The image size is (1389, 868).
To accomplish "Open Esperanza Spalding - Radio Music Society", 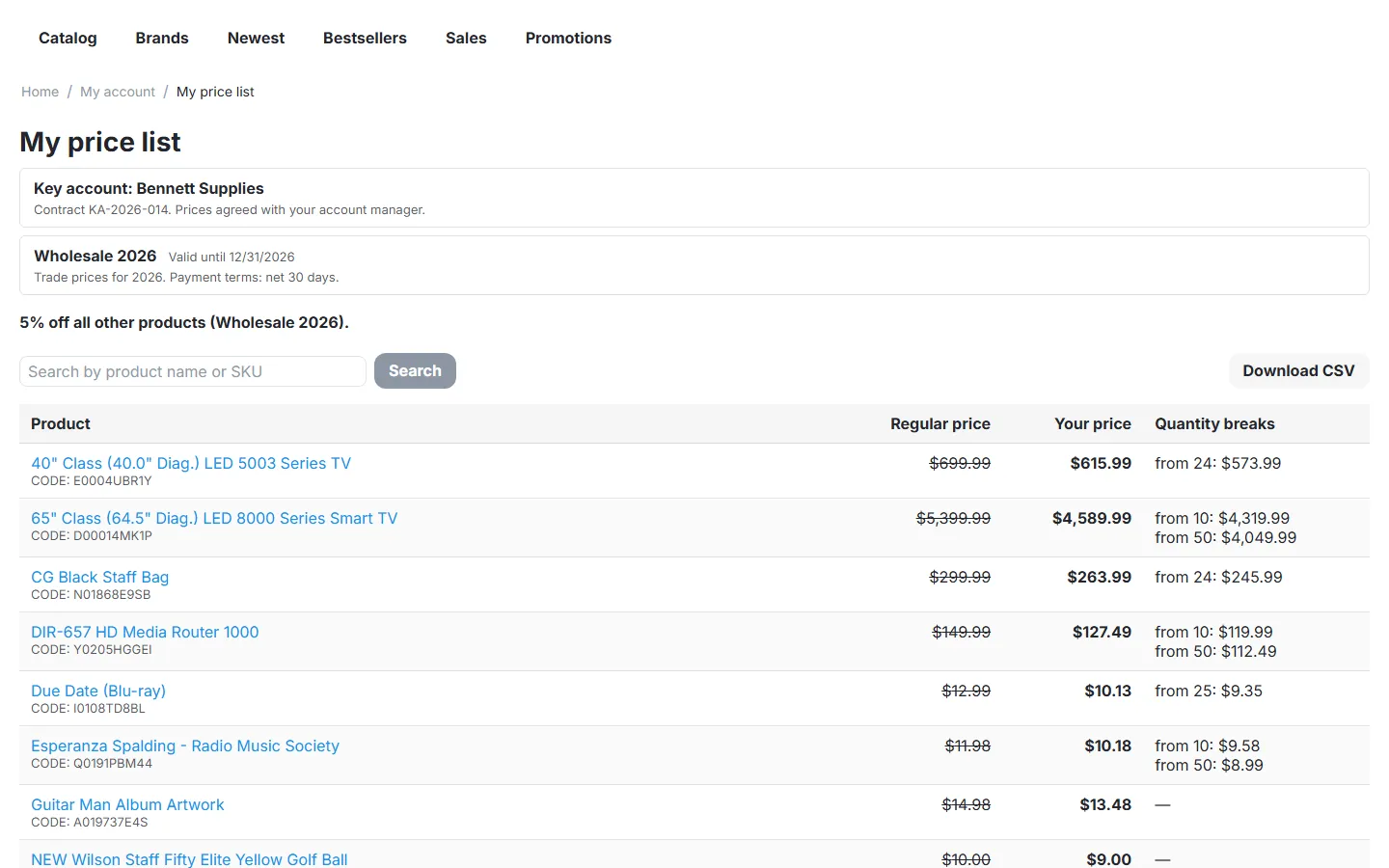I will click(x=185, y=746).
